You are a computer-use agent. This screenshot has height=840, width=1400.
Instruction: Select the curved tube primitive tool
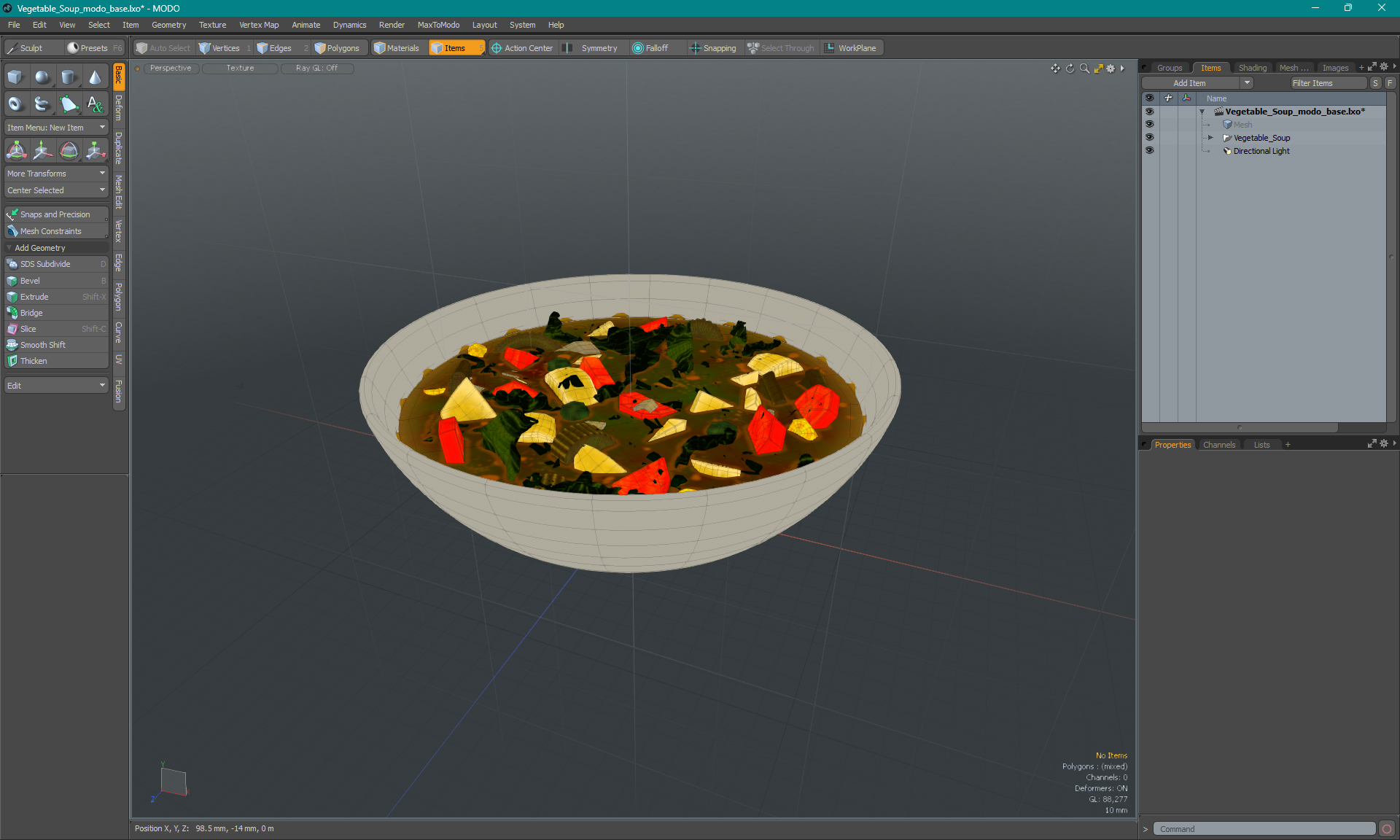[x=42, y=104]
